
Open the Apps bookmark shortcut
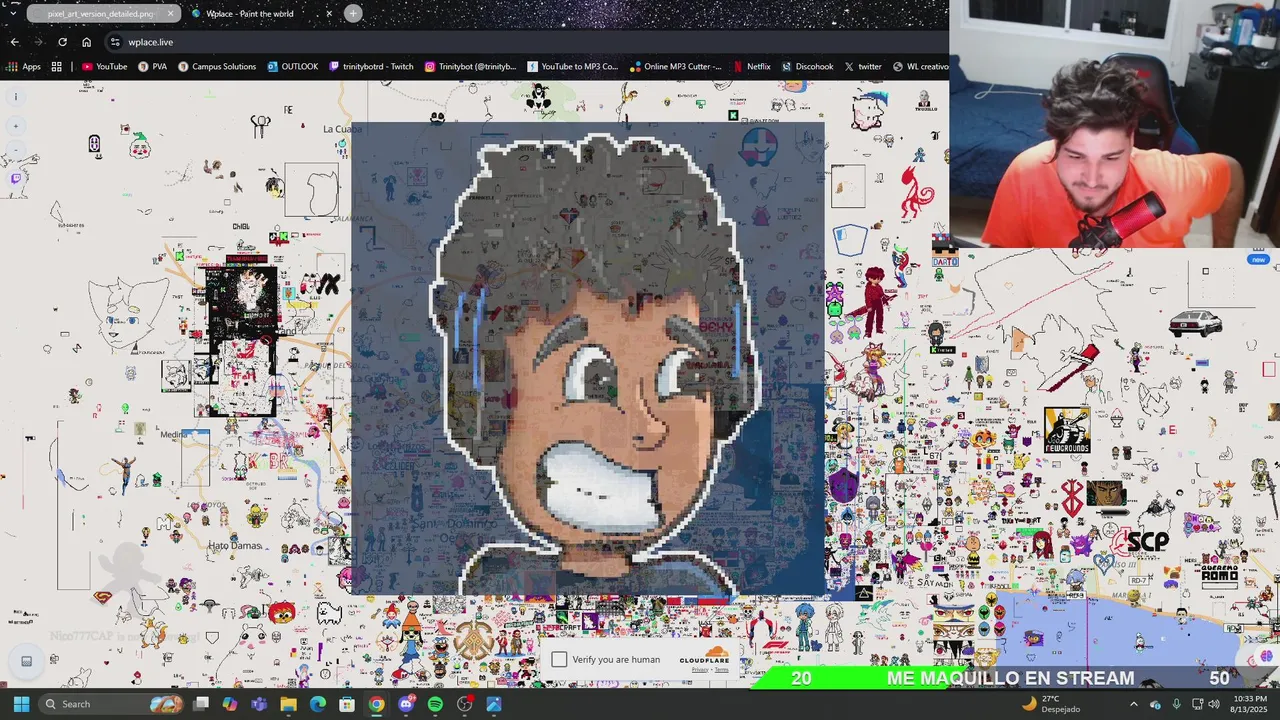click(x=24, y=67)
